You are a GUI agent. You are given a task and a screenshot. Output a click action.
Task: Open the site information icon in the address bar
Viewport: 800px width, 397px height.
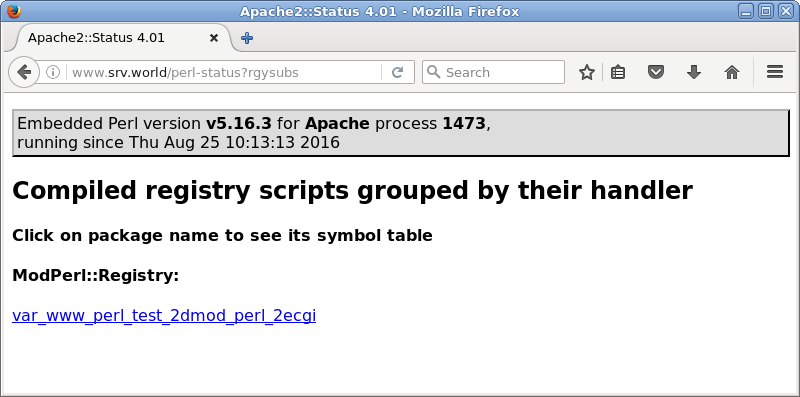pos(53,72)
